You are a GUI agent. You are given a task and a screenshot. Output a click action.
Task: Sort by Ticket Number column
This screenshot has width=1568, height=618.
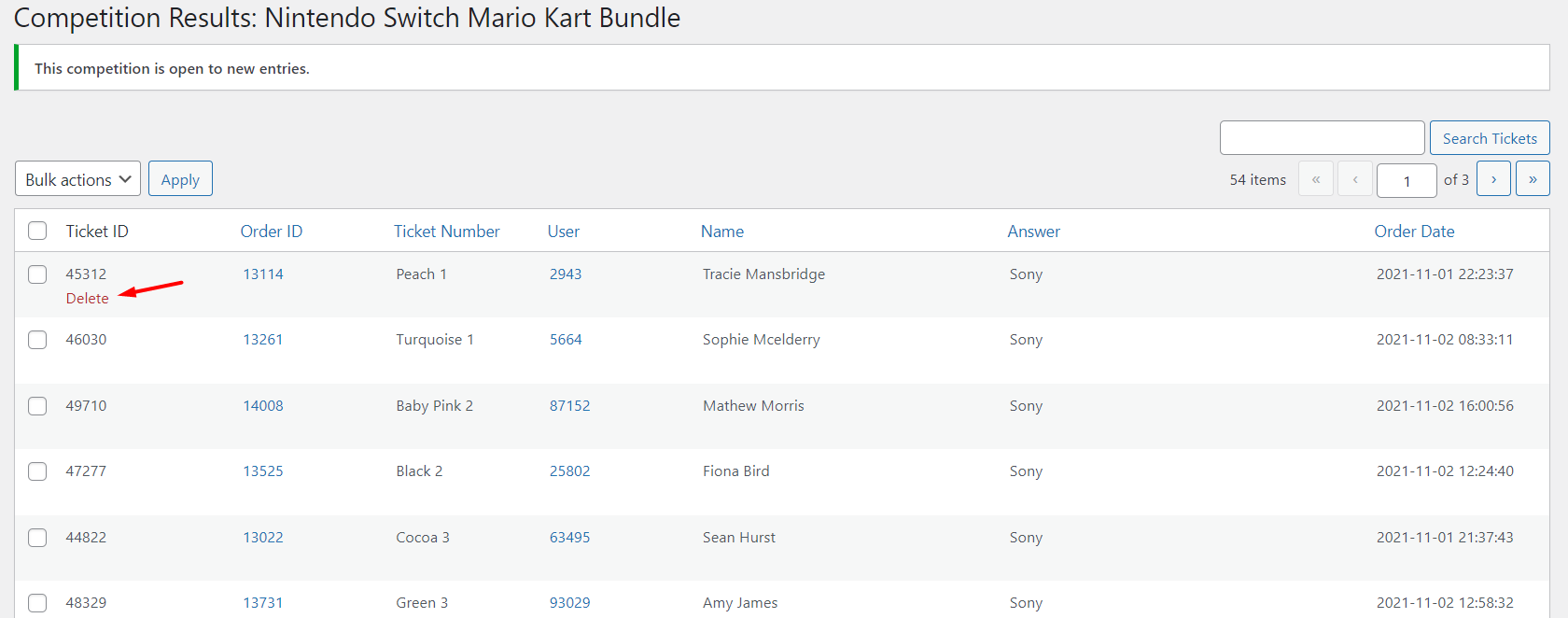(446, 232)
